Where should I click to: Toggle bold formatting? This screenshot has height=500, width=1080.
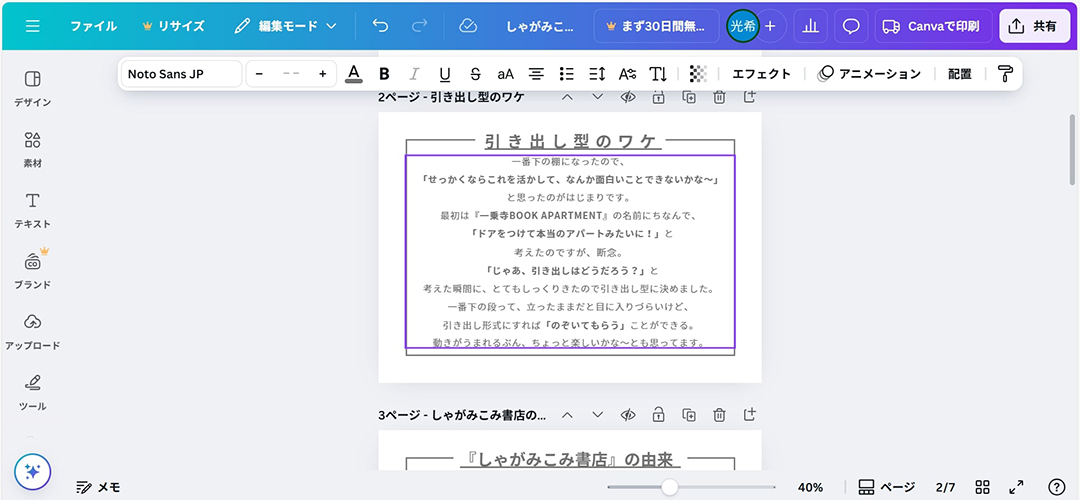(384, 74)
